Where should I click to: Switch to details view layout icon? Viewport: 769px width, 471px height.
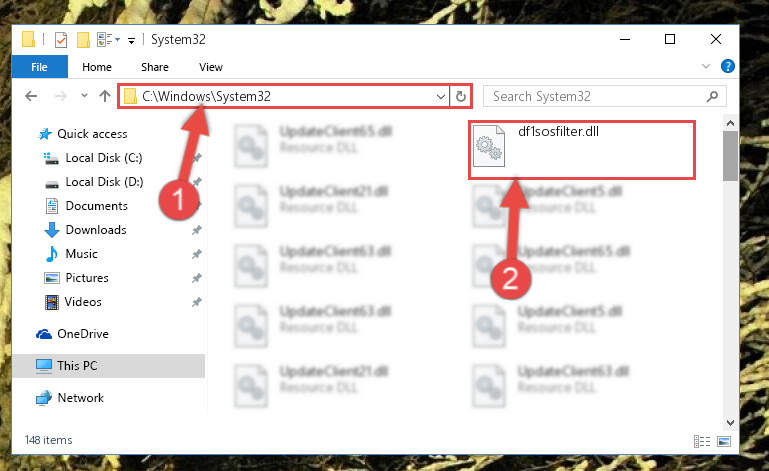tap(702, 441)
